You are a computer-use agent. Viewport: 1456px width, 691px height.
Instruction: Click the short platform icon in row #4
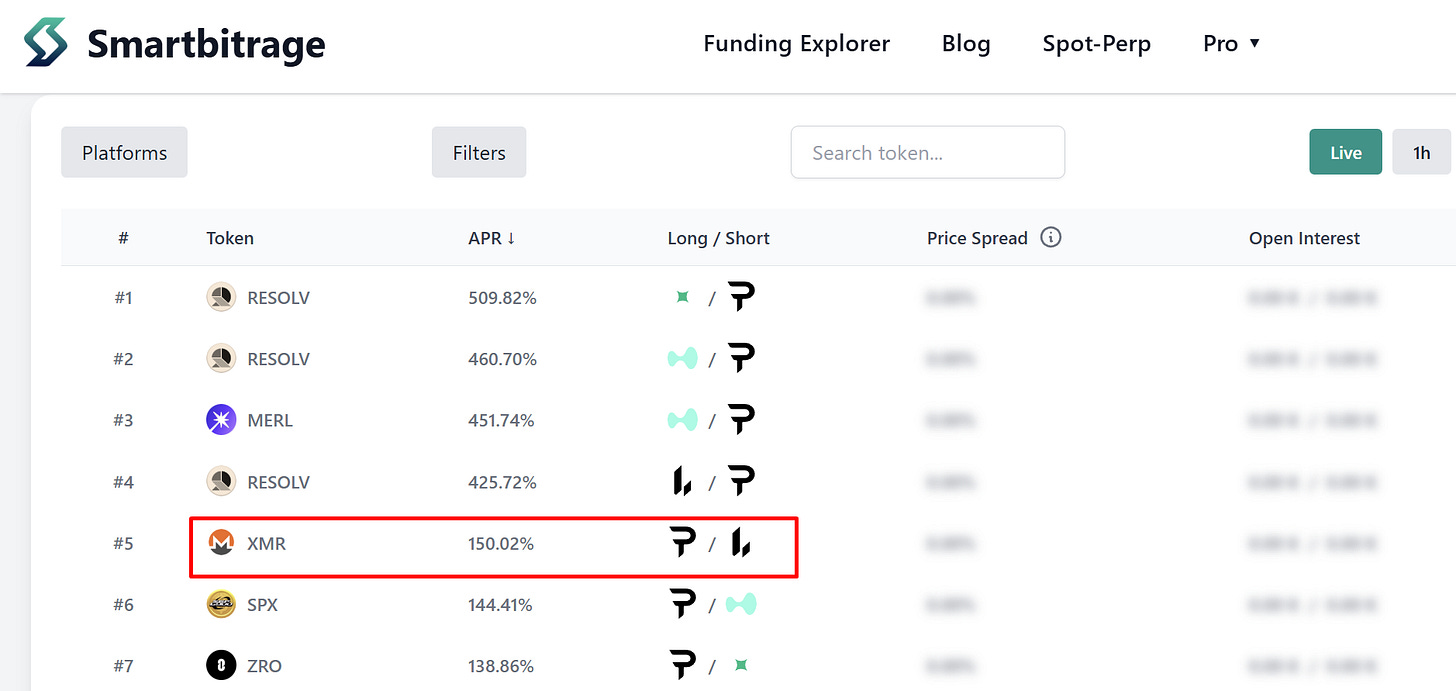tap(741, 481)
